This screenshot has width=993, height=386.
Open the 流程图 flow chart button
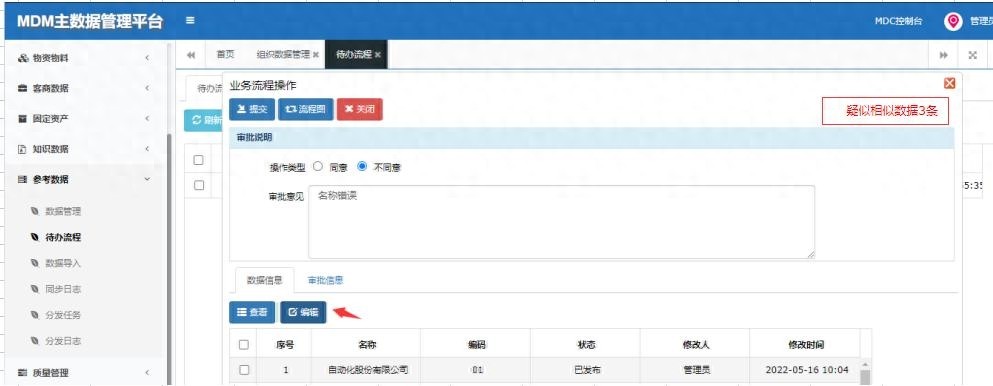pos(305,109)
